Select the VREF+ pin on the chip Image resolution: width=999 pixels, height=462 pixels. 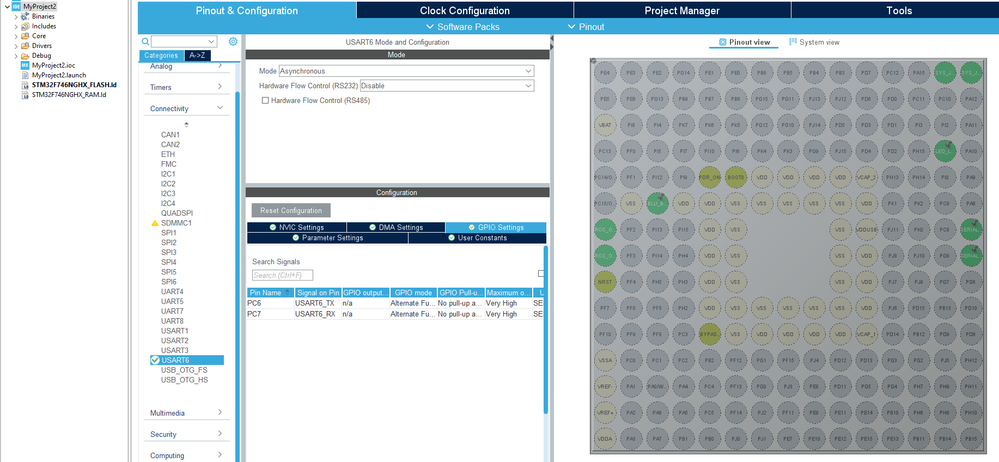click(605, 412)
